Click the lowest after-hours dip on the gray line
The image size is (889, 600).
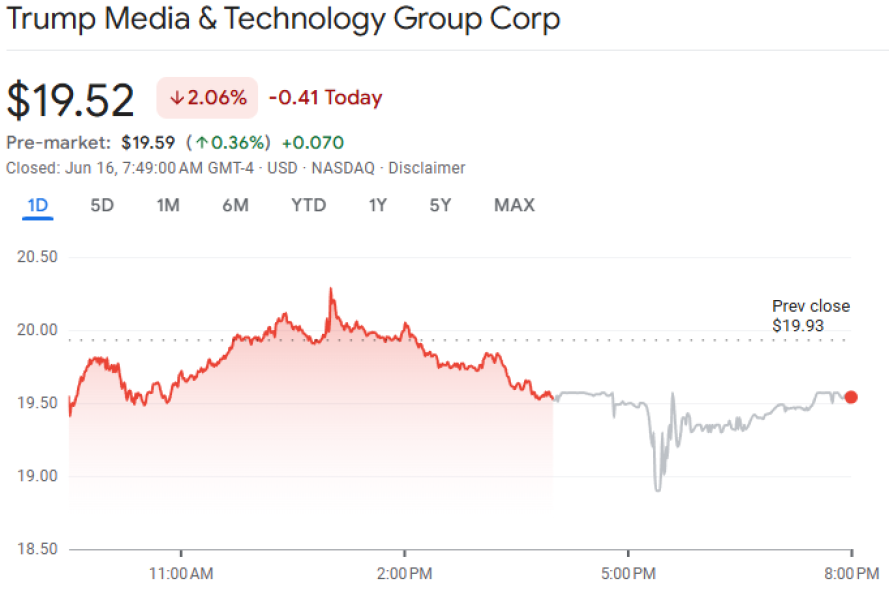(x=657, y=489)
